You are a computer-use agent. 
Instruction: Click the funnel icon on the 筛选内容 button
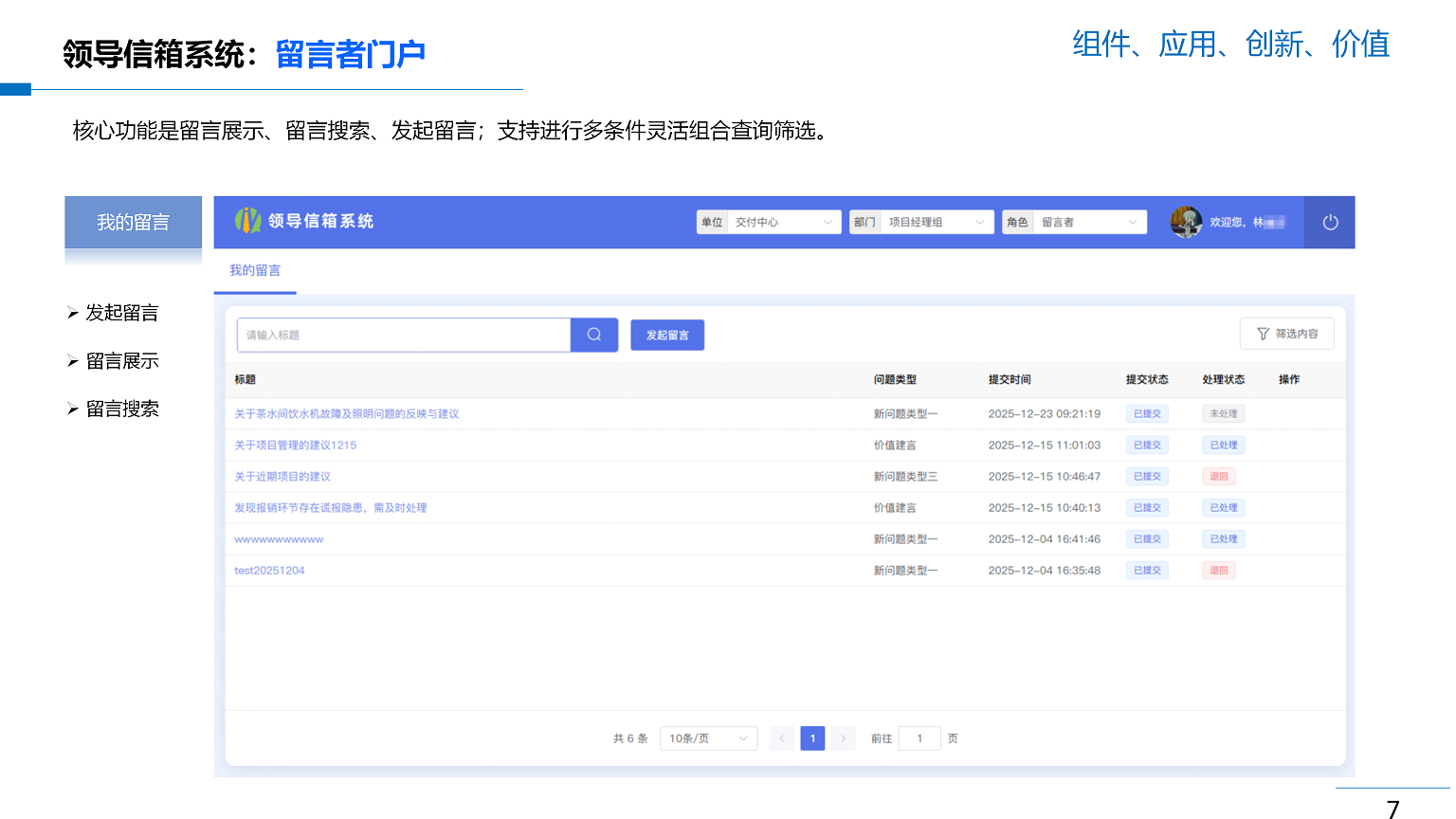1262,333
